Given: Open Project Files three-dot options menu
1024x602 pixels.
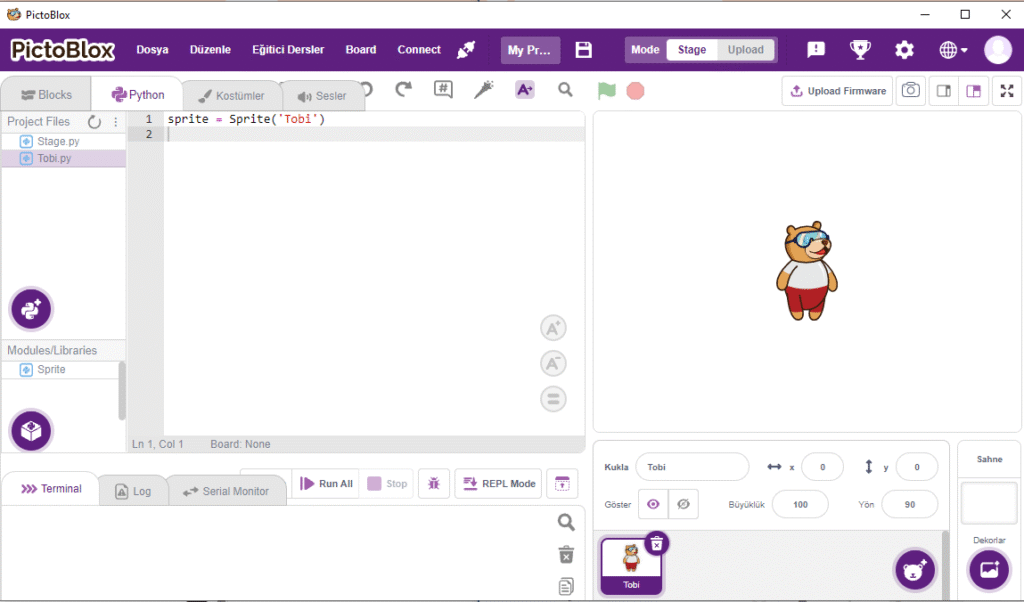Looking at the screenshot, I should coord(115,122).
